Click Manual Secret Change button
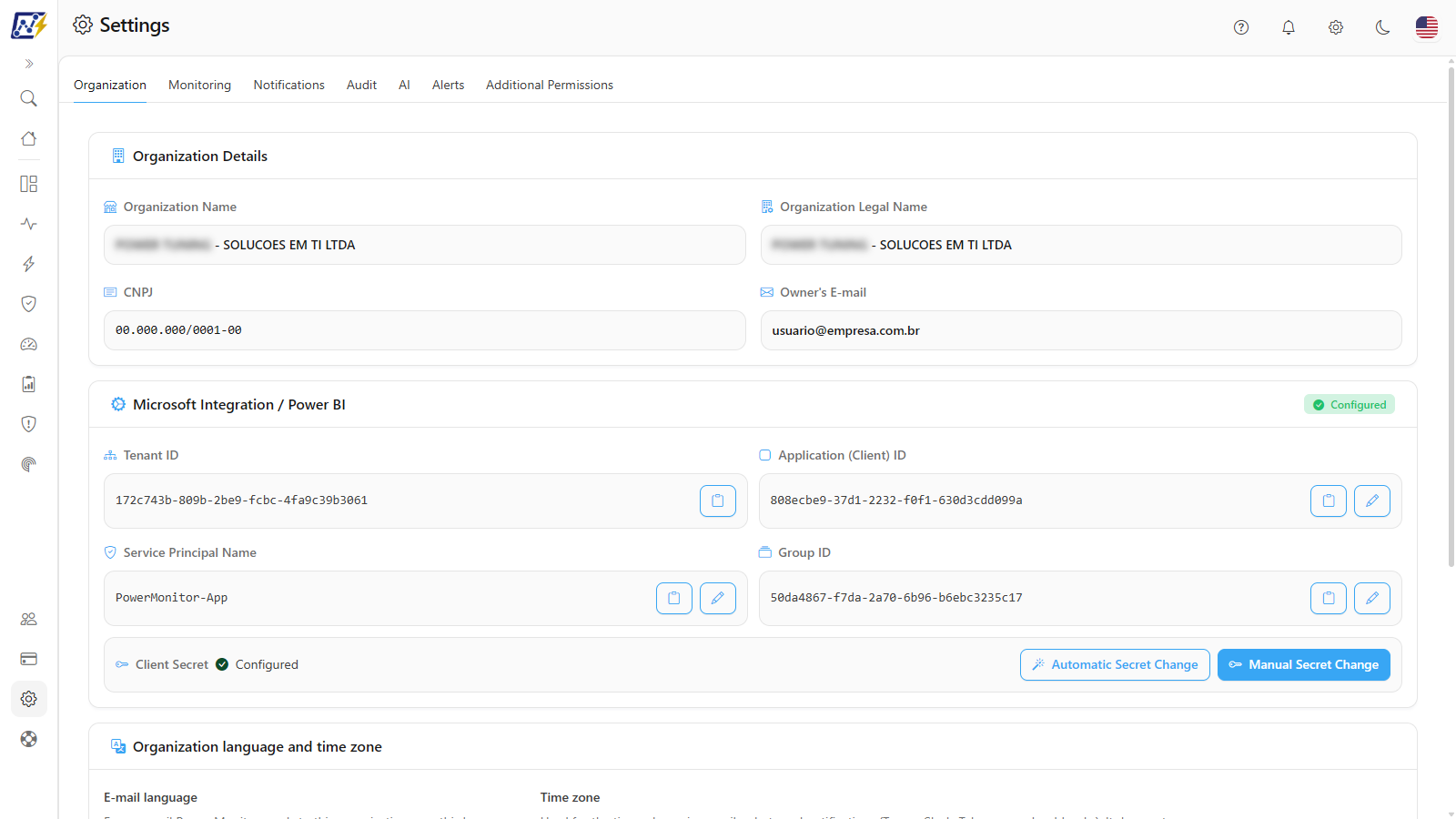 1304,664
